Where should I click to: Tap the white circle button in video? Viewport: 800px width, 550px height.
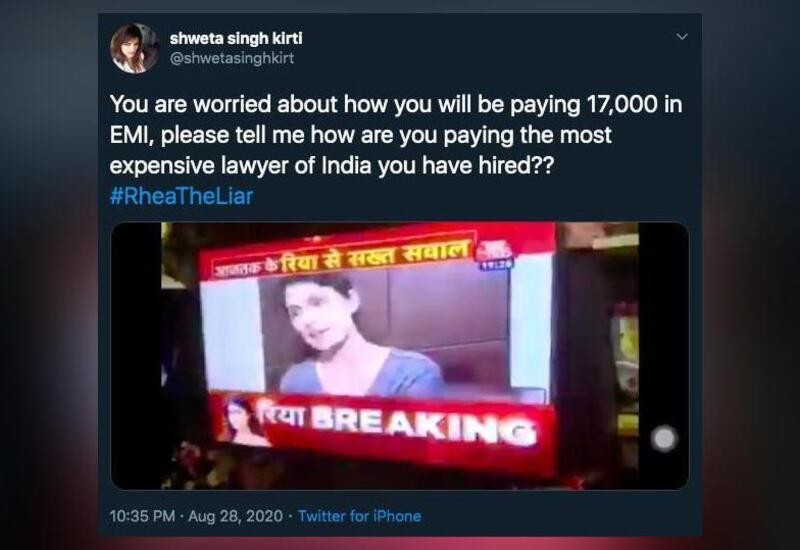pos(664,439)
